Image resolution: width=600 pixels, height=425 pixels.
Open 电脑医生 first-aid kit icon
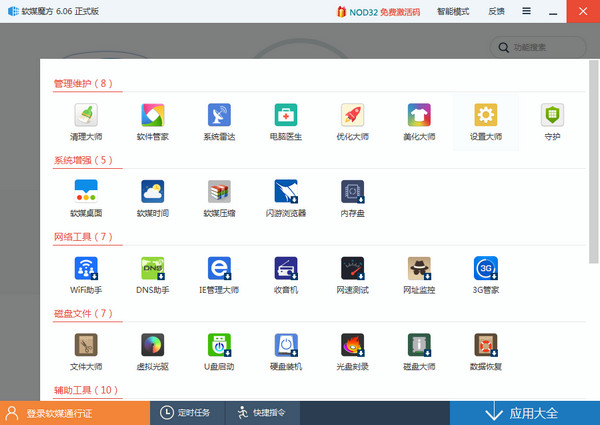coord(286,122)
